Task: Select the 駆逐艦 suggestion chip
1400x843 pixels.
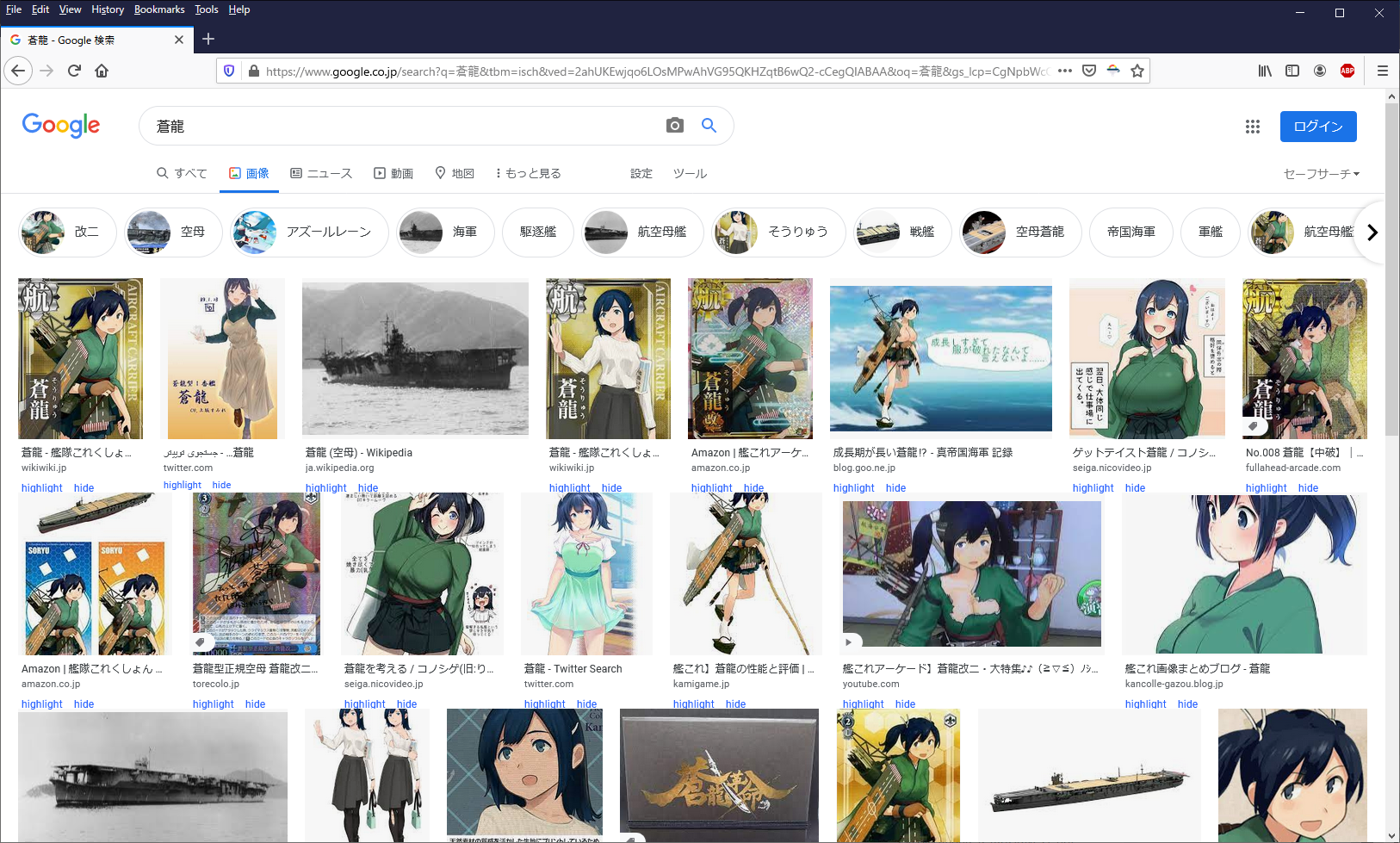Action: click(538, 232)
